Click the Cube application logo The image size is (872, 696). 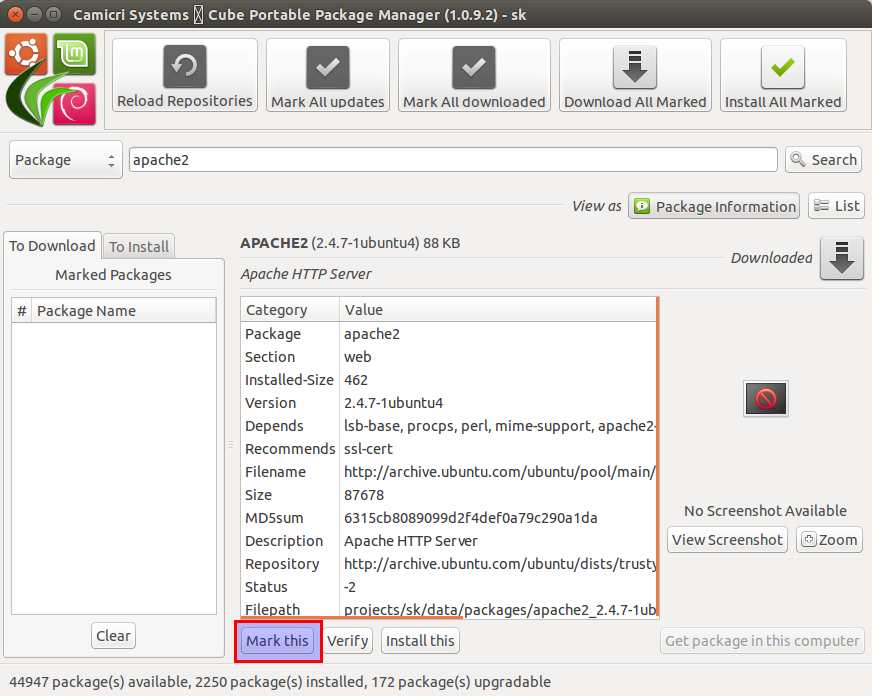coord(51,79)
